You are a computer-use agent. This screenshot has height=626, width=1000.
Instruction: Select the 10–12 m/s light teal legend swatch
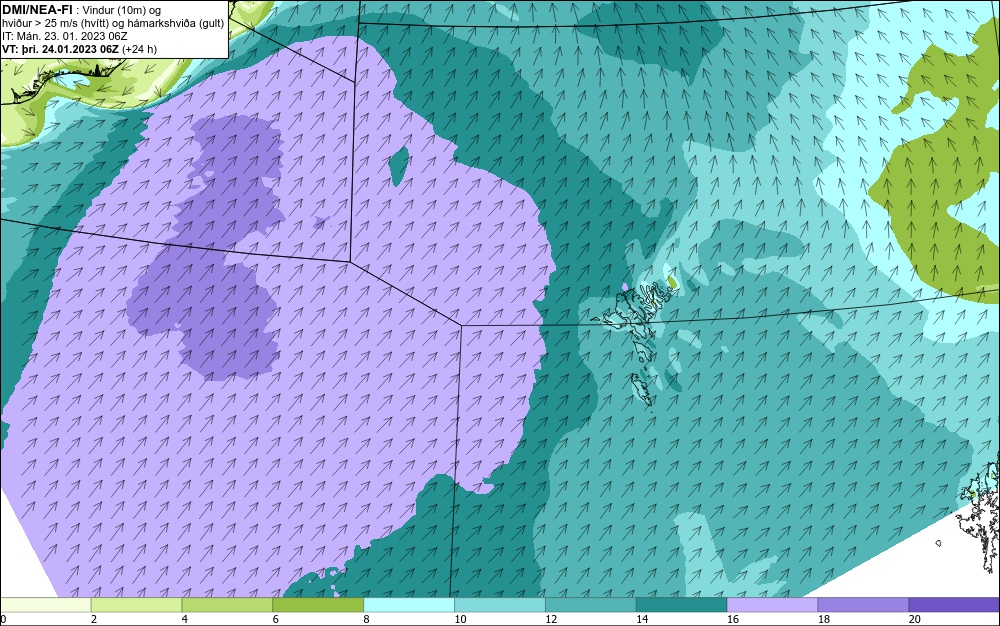pos(500,605)
